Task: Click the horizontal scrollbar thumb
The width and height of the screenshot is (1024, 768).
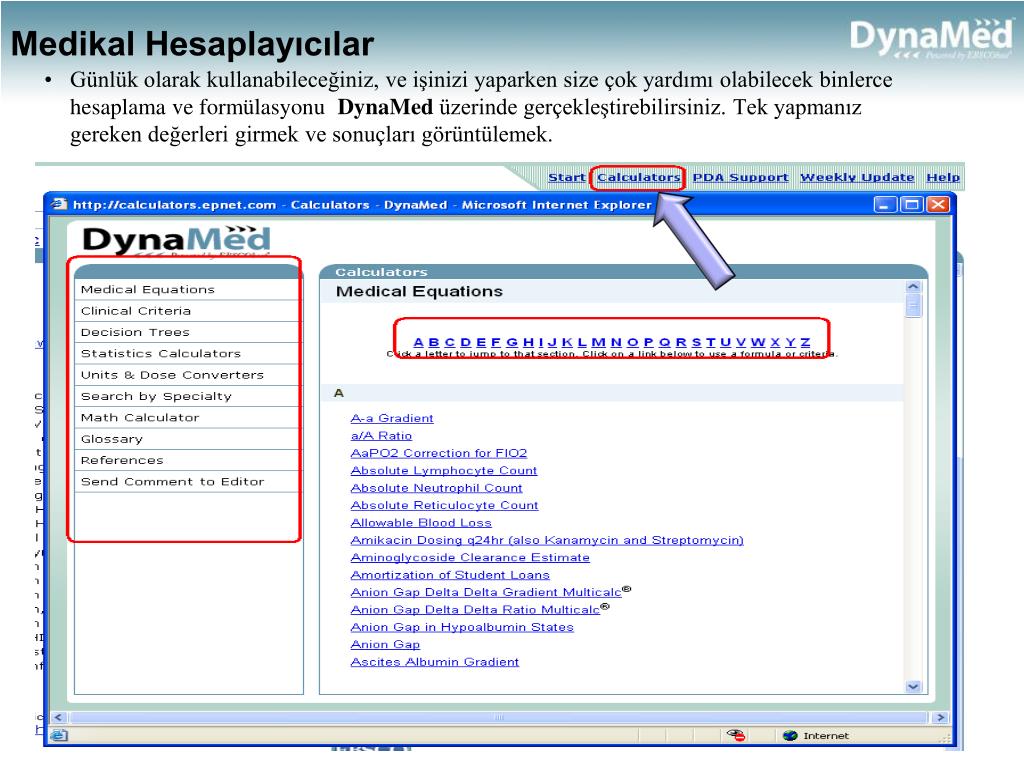Action: [500, 717]
